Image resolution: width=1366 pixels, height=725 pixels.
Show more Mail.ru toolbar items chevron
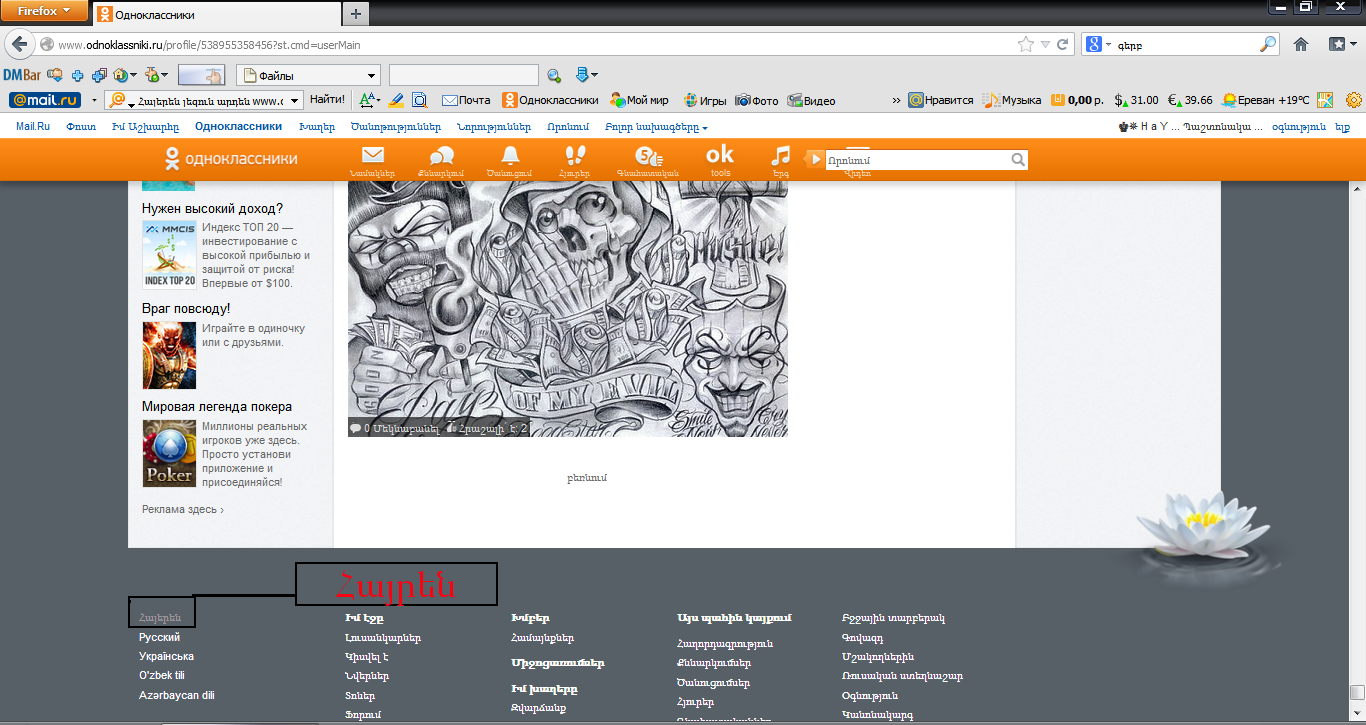896,100
